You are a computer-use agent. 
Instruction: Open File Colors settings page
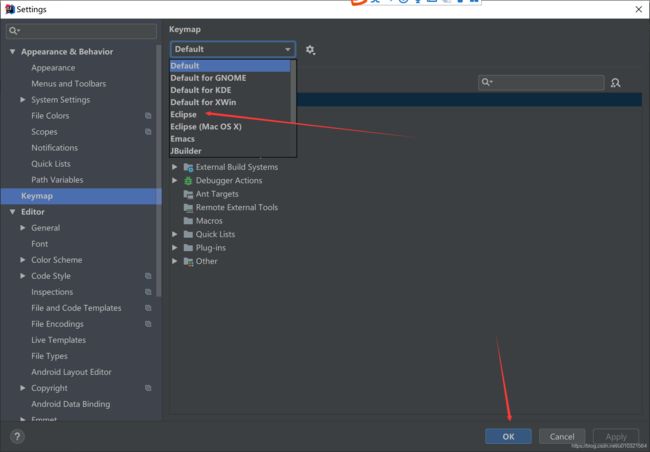tap(50, 116)
